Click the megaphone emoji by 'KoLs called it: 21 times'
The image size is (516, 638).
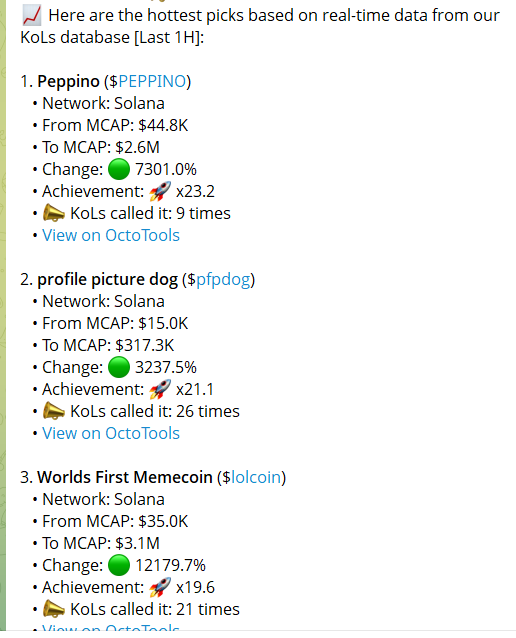54,610
